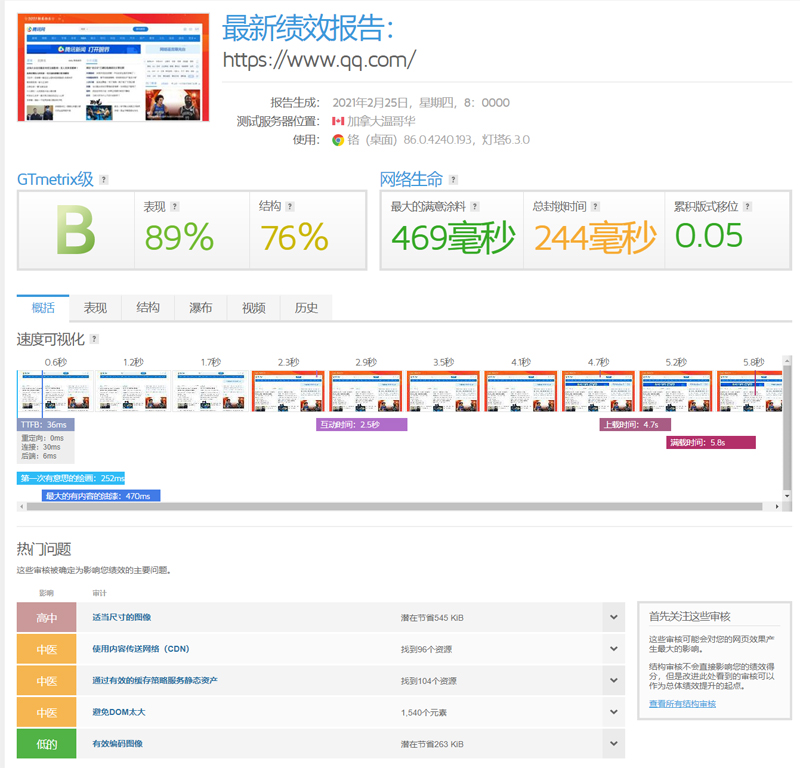
Task: Open the 适当尺寸的图像 audit link
Action: (x=121, y=617)
